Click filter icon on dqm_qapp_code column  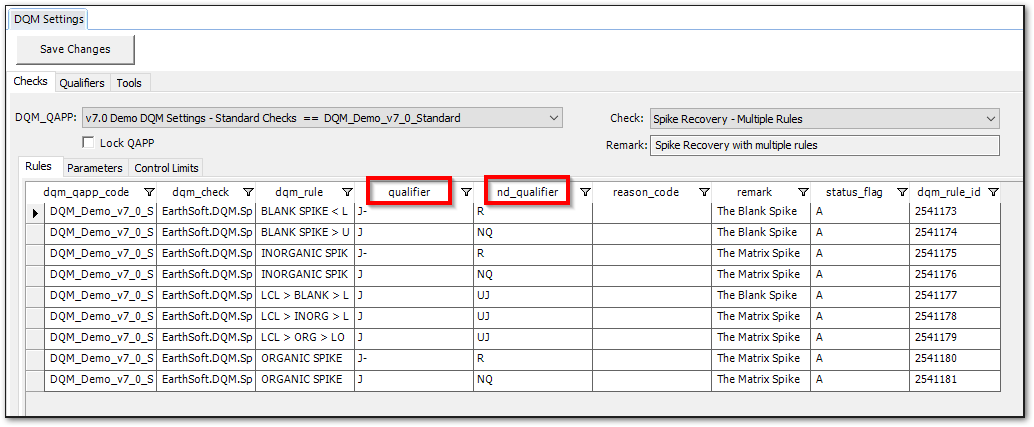[149, 192]
